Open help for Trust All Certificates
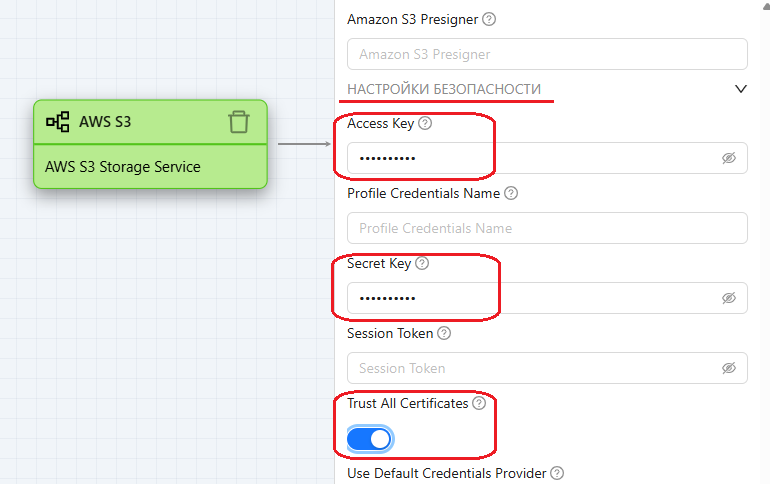This screenshot has height=484, width=770. click(x=479, y=403)
